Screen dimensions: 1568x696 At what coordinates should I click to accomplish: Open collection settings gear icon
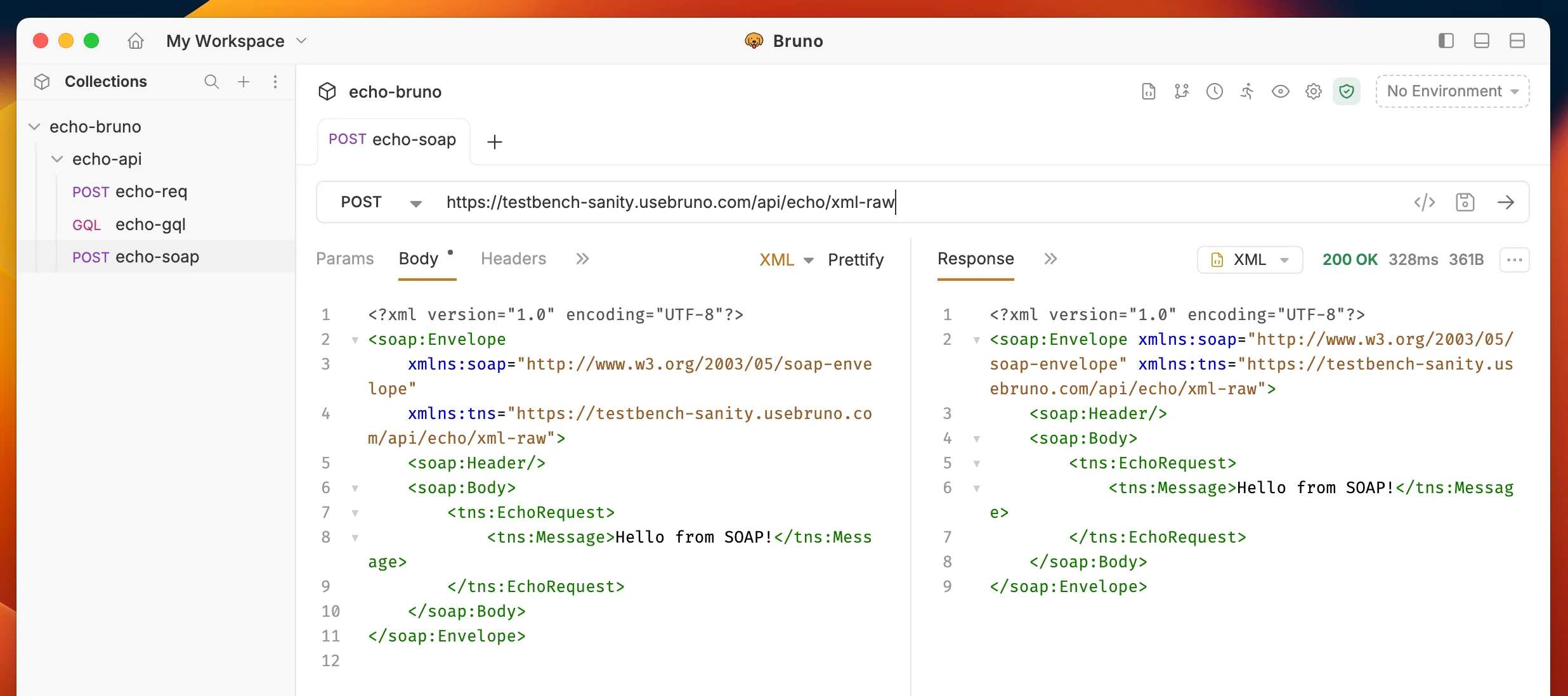1314,91
